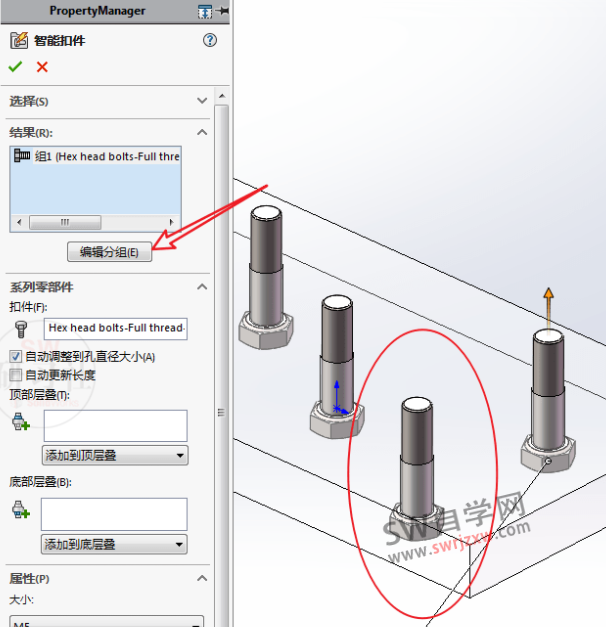Click the results horizontal scrollbar thumb
Screen dimensions: 606x627
click(x=65, y=222)
